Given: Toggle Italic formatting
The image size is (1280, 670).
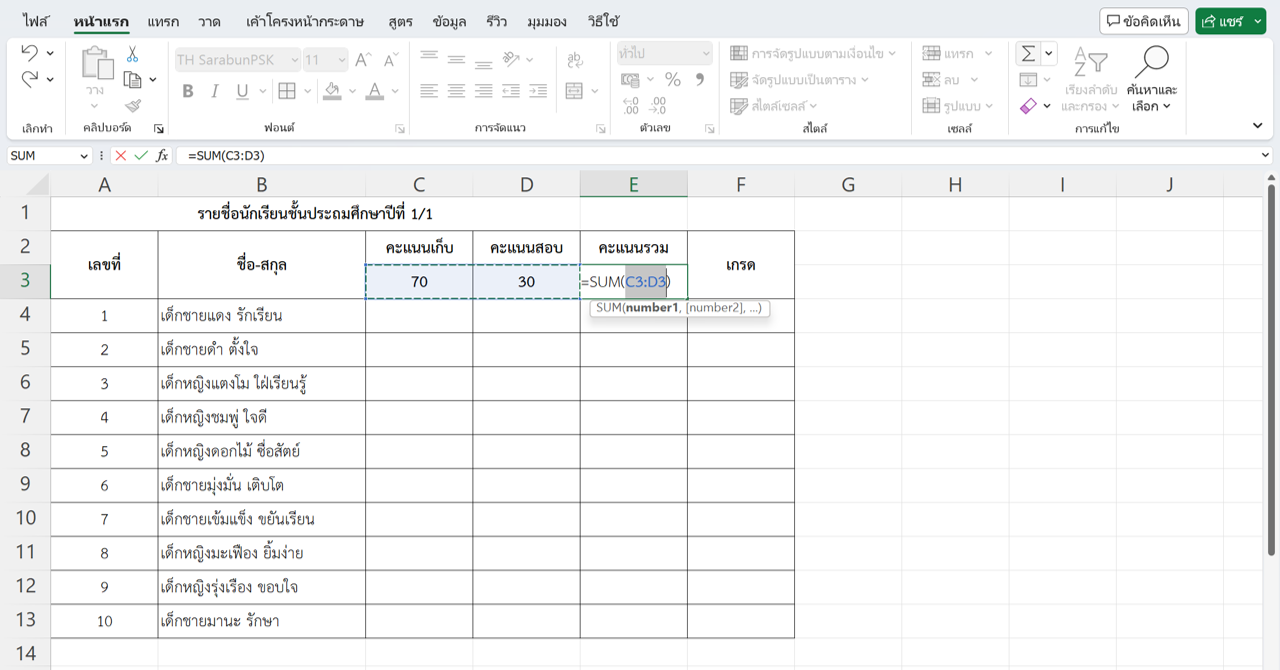Looking at the screenshot, I should (214, 92).
